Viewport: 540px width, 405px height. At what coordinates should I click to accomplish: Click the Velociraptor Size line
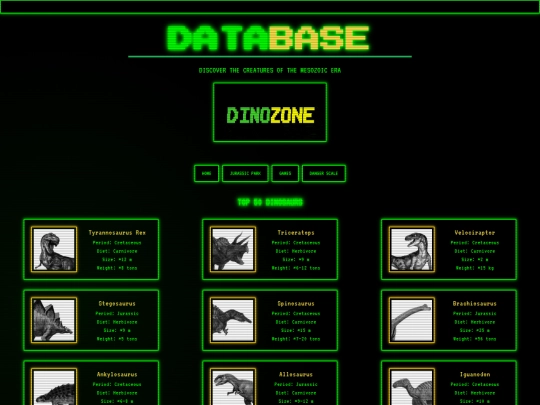[475, 260]
